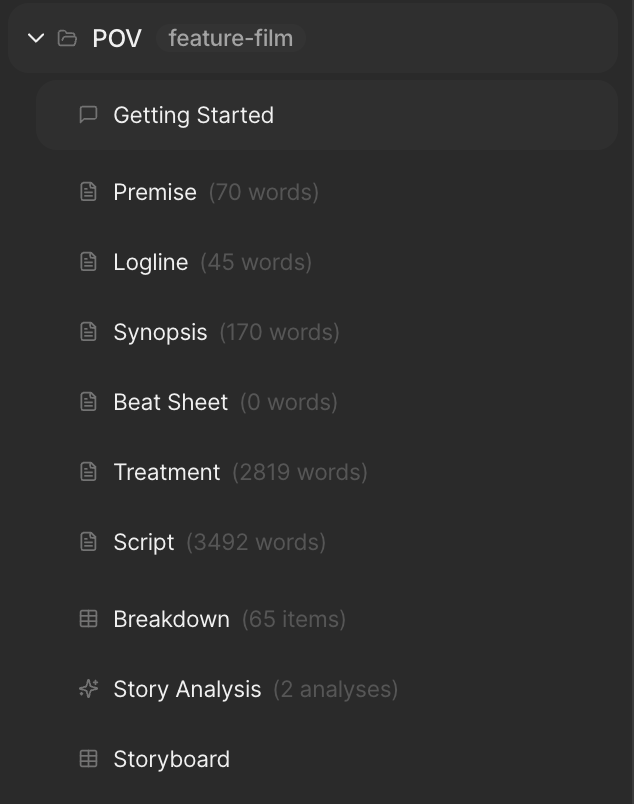Open the Breakdown items list

(x=172, y=619)
